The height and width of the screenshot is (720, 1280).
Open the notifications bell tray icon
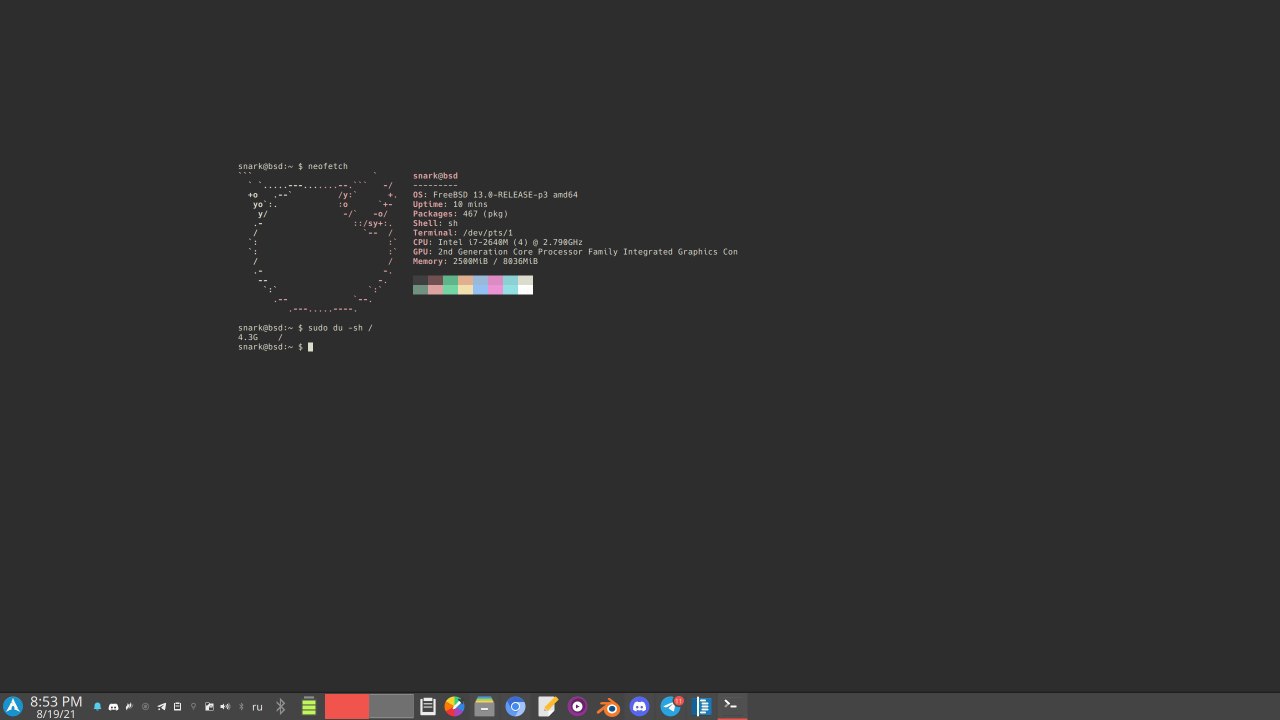point(98,707)
